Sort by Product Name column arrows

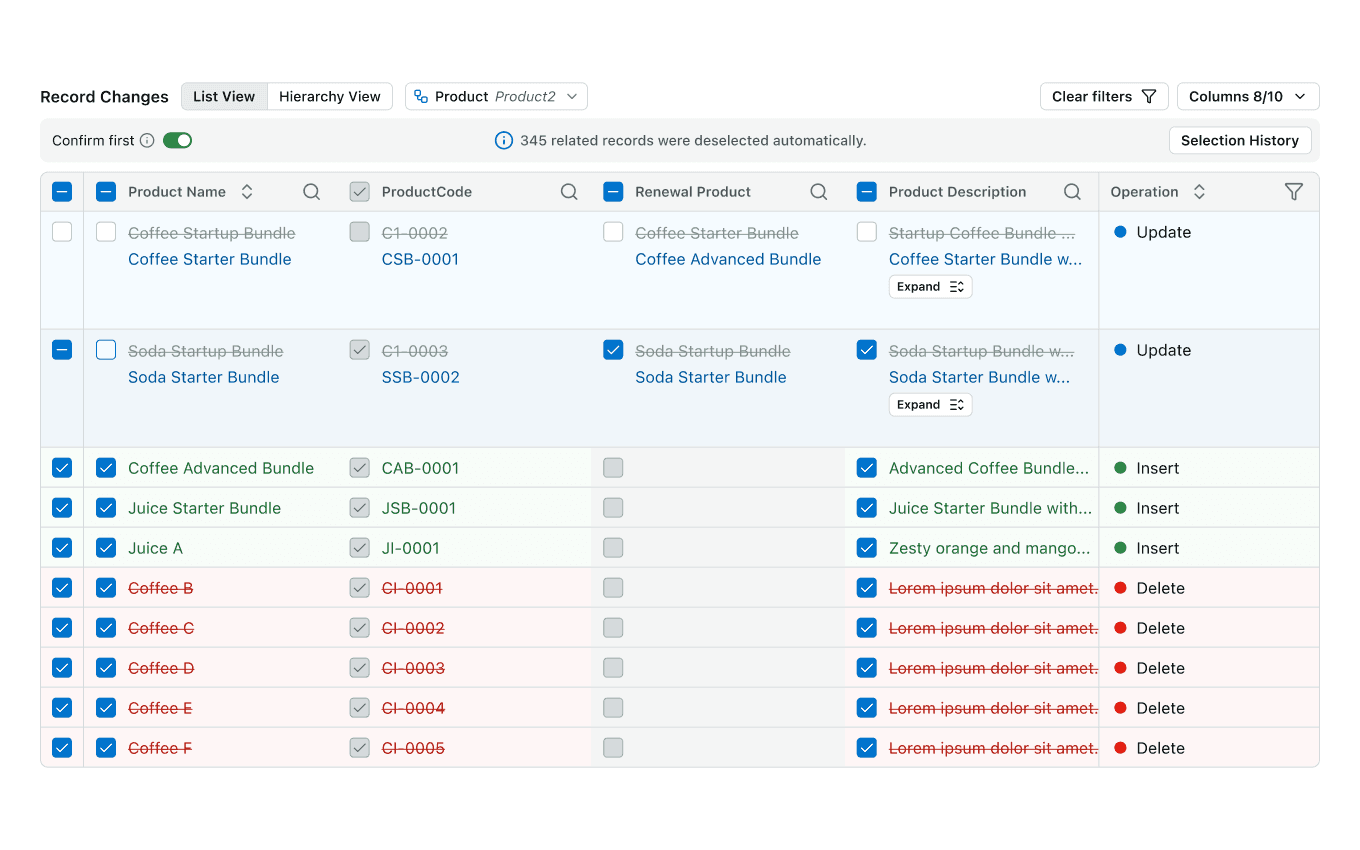pyautogui.click(x=247, y=192)
